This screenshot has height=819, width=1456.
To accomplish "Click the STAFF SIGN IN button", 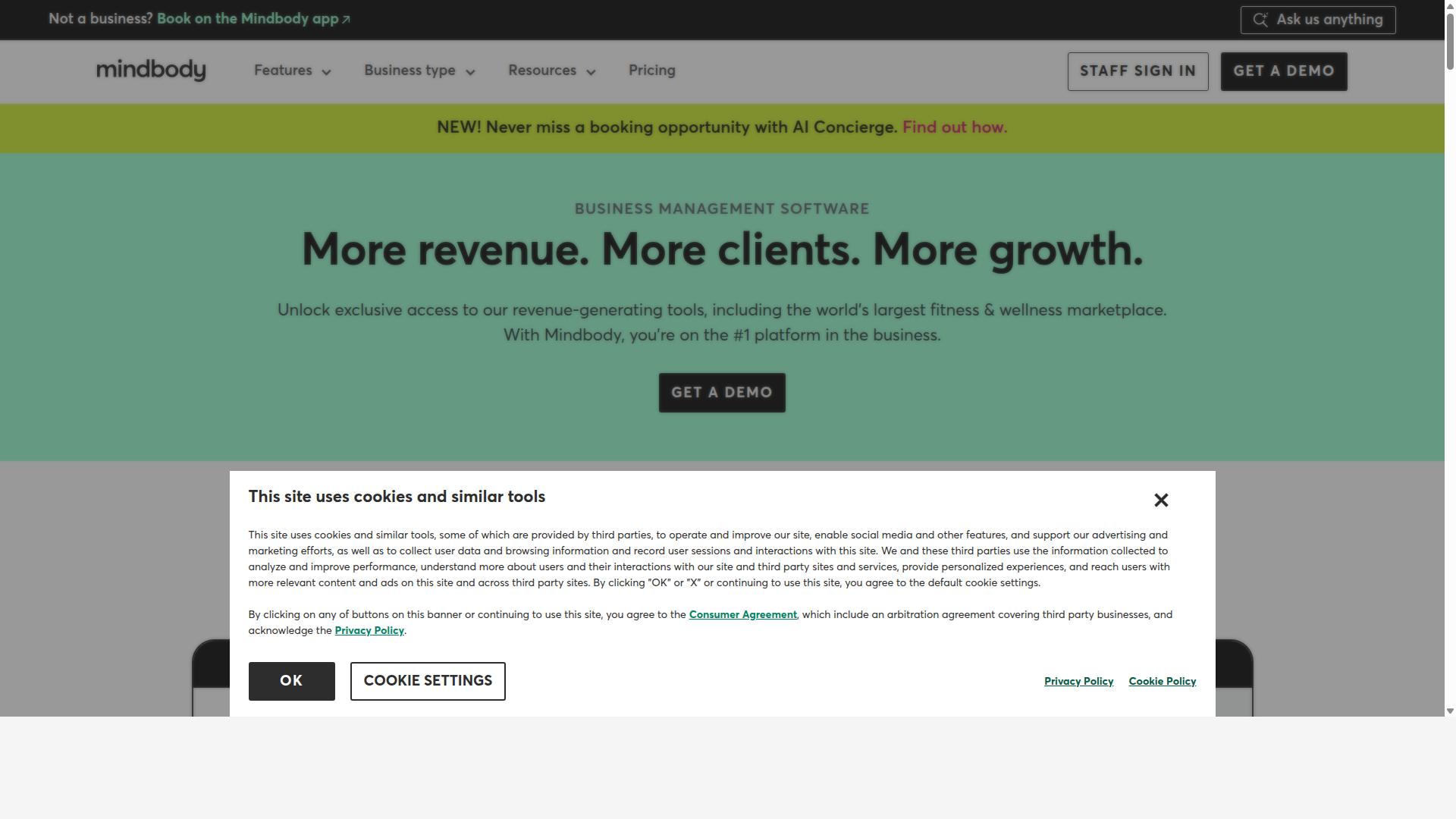I will [1137, 71].
